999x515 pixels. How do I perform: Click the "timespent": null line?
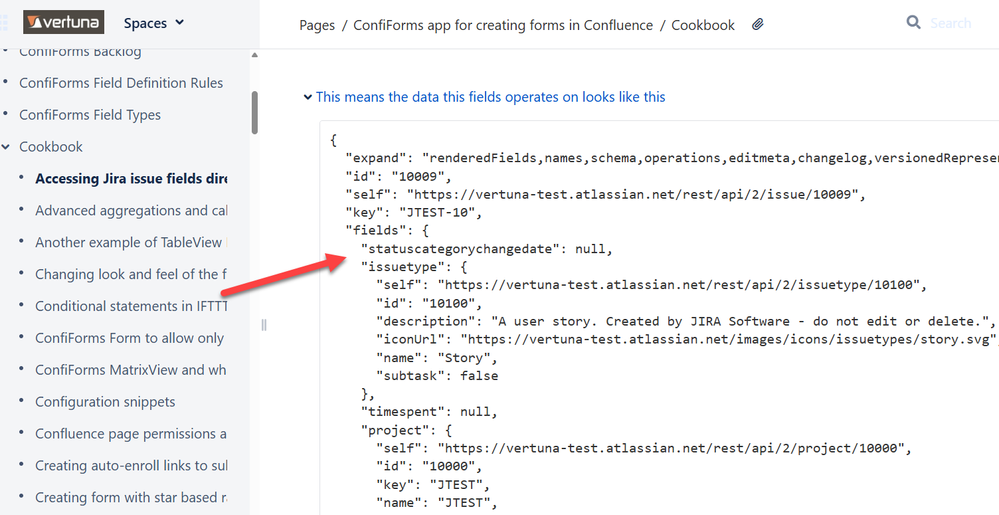428,412
